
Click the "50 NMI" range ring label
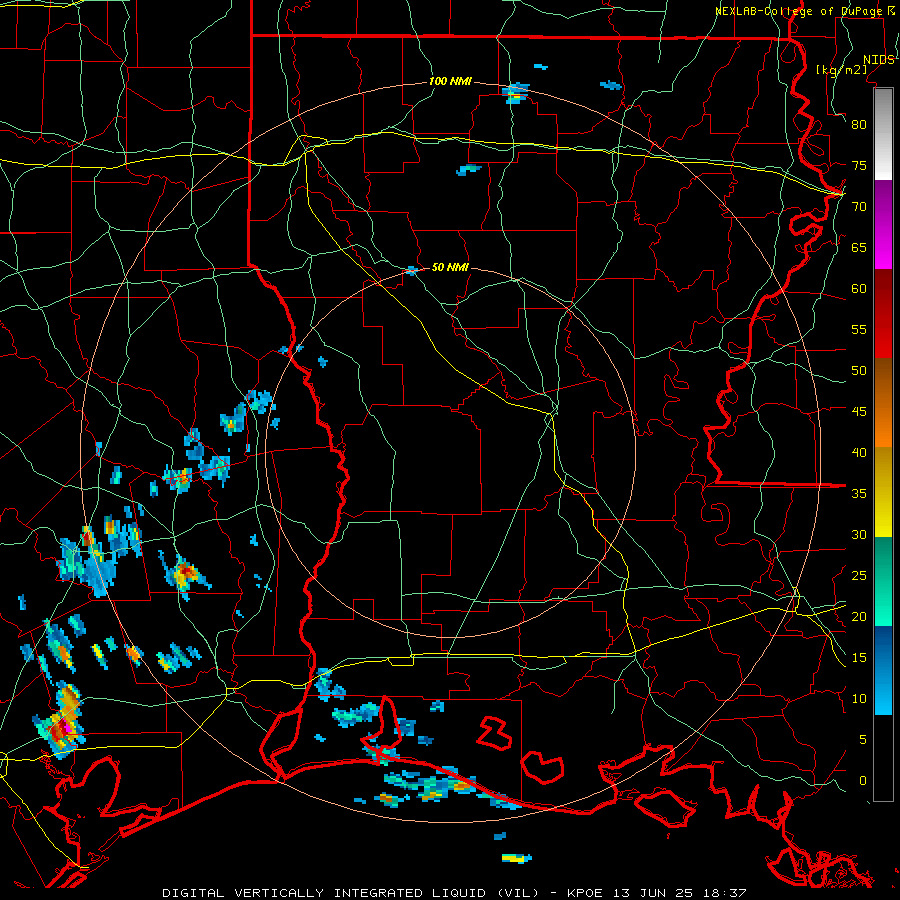[x=450, y=267]
